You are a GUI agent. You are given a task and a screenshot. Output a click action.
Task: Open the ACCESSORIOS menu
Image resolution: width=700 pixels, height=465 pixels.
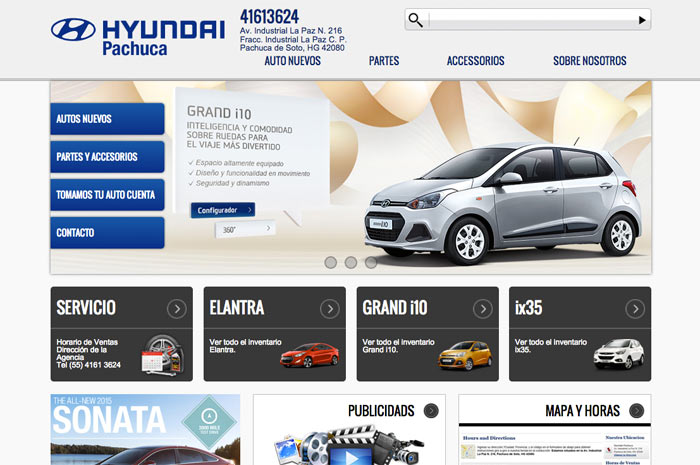coord(475,61)
